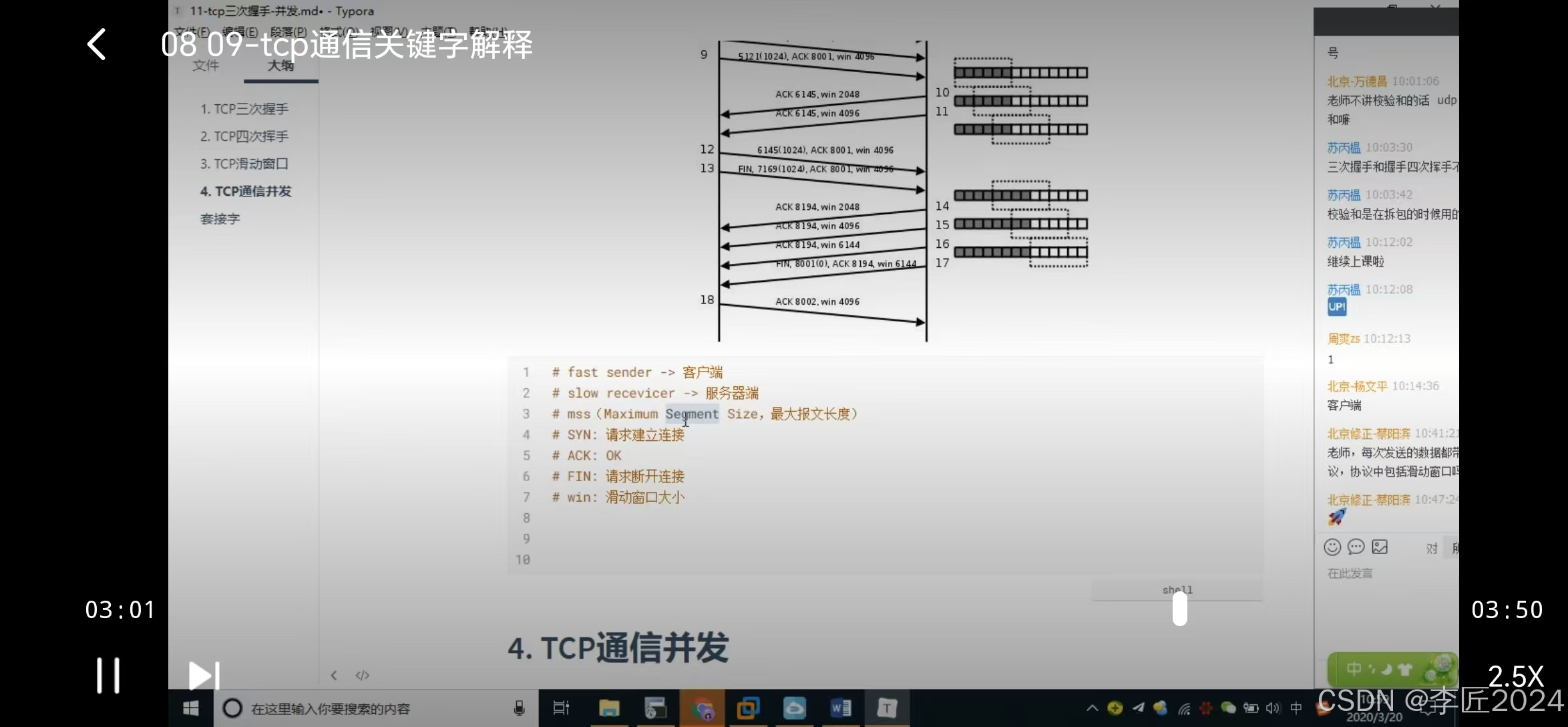Pause the video playback
This screenshot has width=1568, height=727.
coord(108,675)
